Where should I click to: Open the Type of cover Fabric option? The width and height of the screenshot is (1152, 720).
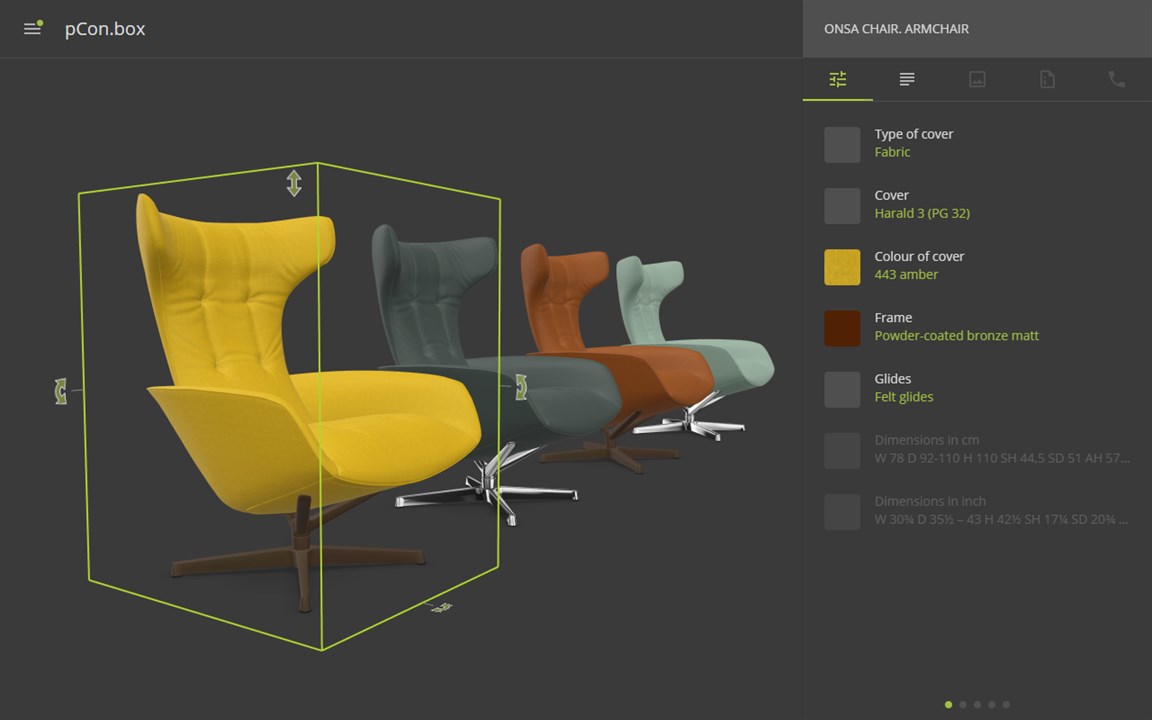pyautogui.click(x=977, y=144)
